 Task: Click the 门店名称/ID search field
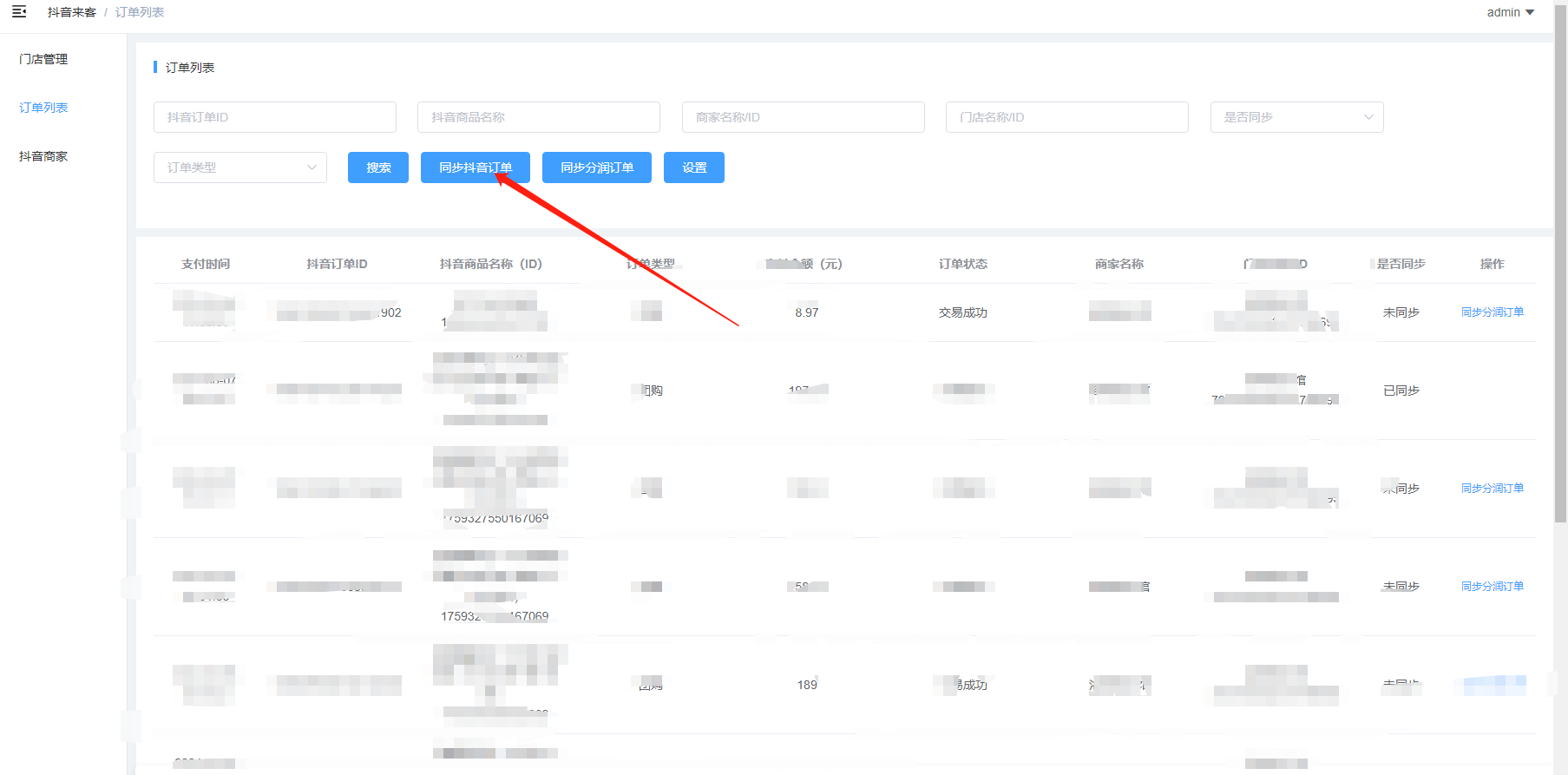pyautogui.click(x=1066, y=117)
